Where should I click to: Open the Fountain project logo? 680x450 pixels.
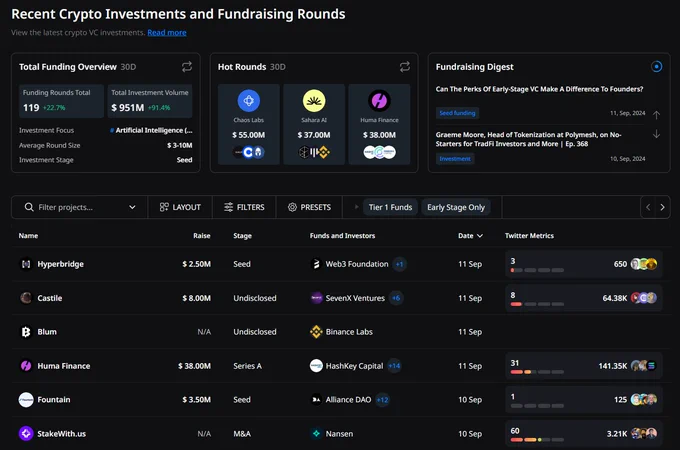click(26, 400)
